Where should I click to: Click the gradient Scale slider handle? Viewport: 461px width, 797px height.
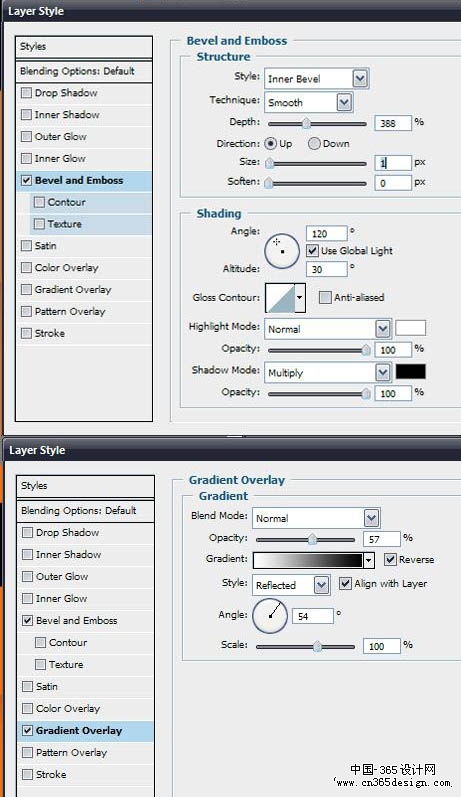(318, 647)
